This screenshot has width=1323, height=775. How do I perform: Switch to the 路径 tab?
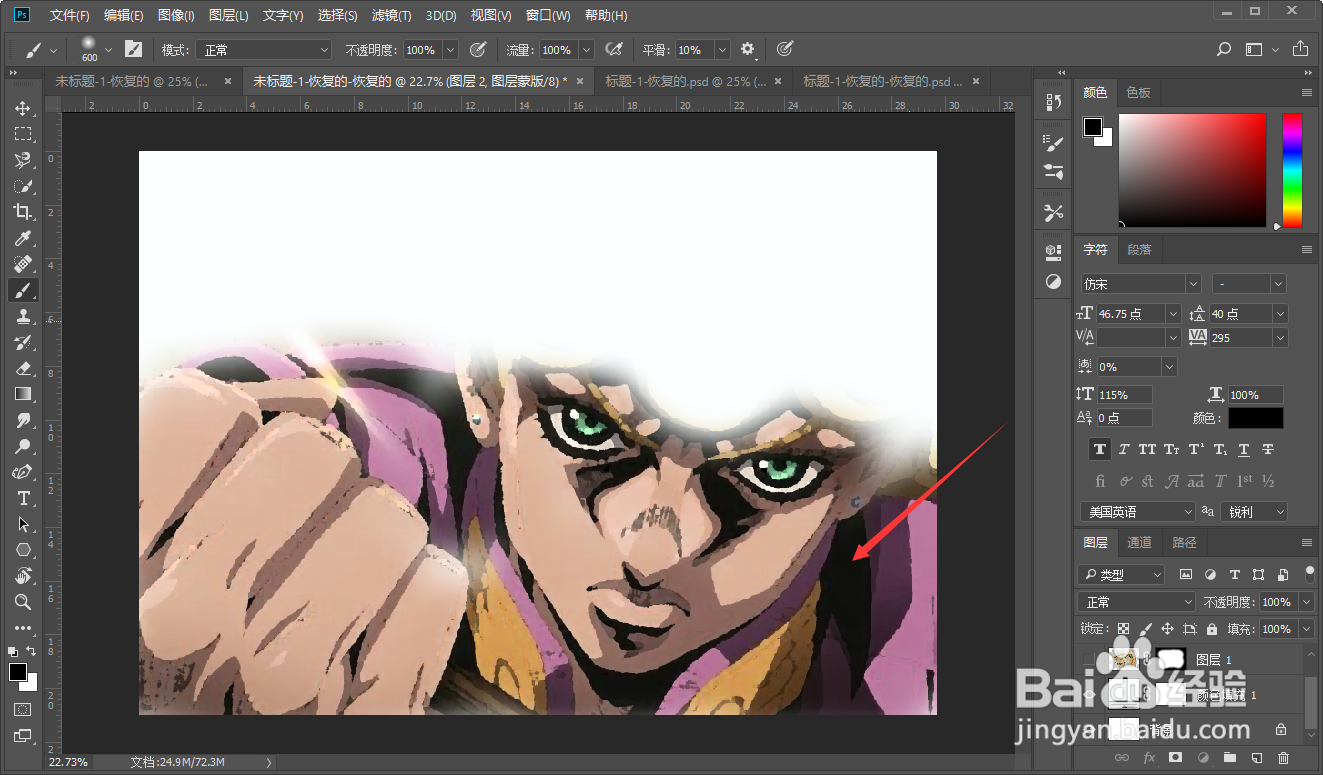click(x=1185, y=542)
